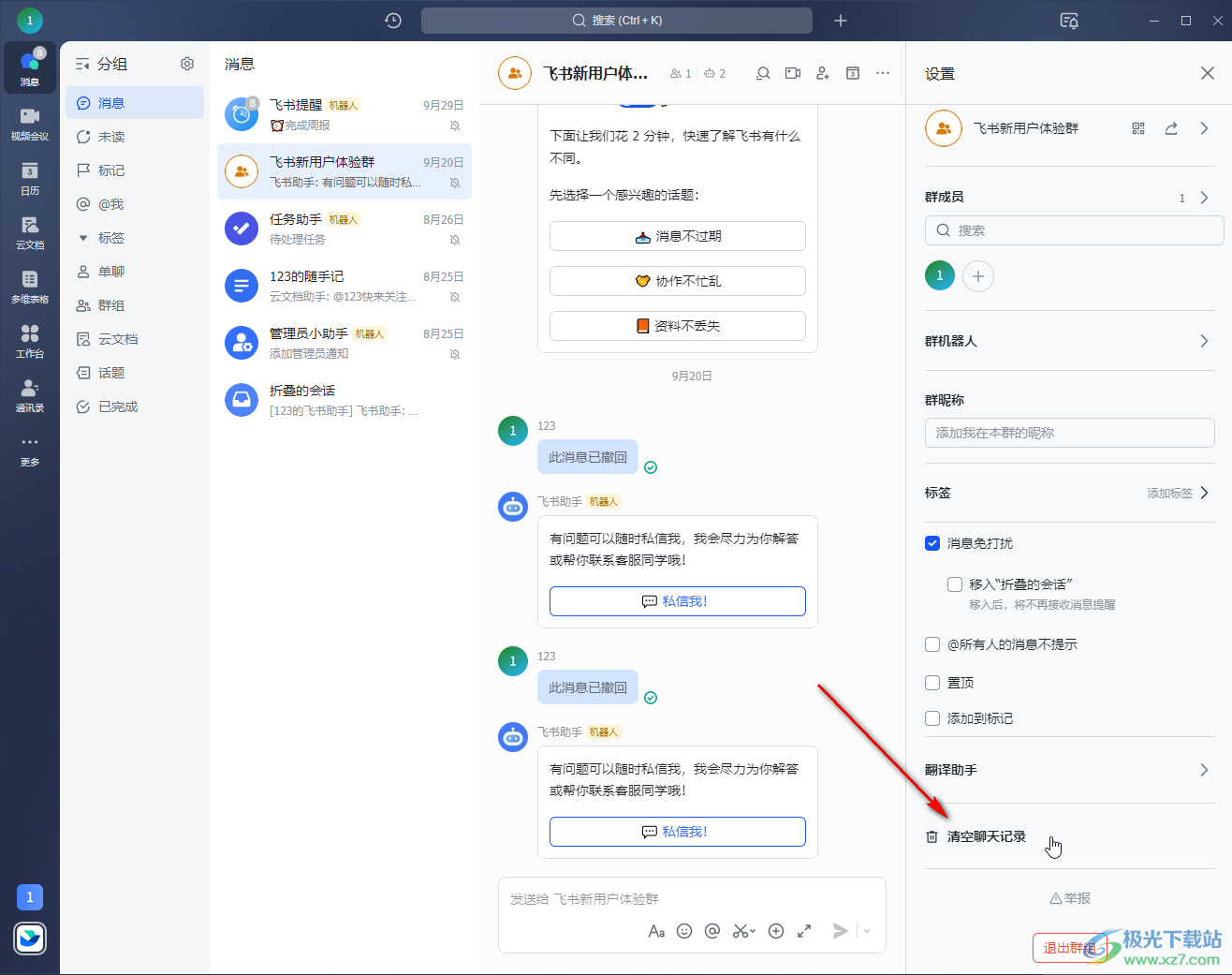Select 群组 filter

click(135, 305)
